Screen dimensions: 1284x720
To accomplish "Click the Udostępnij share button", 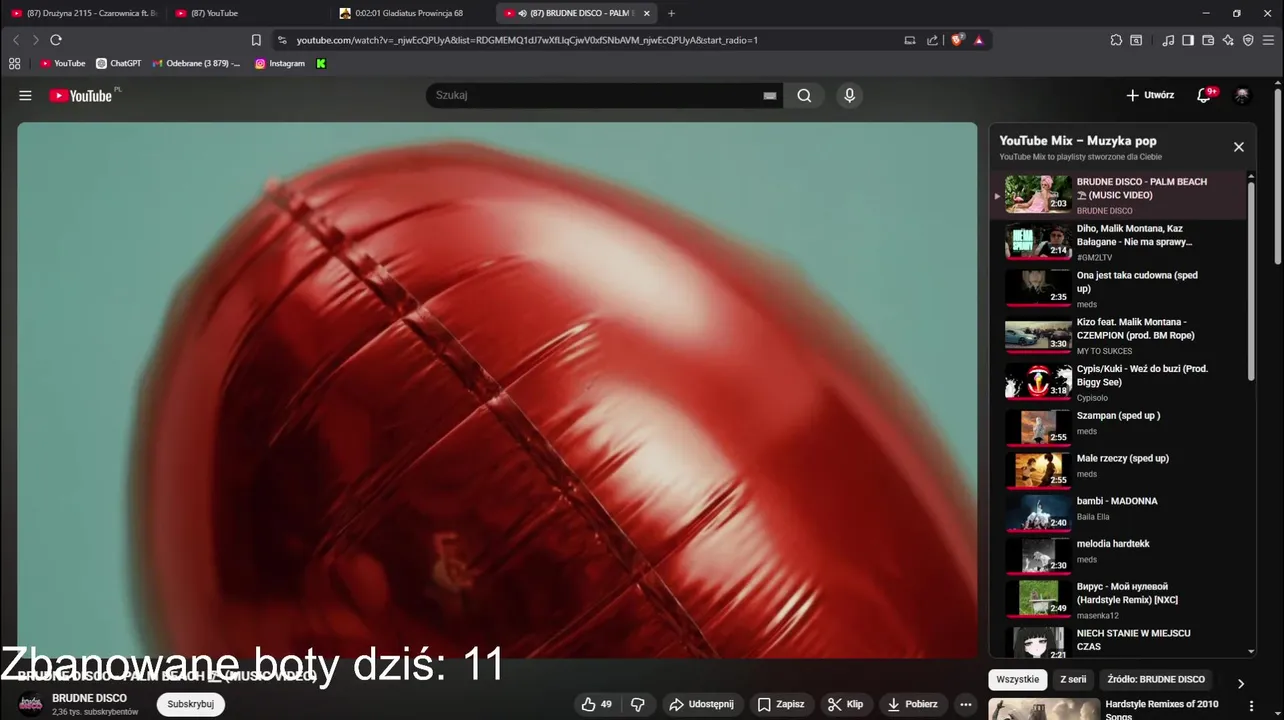I will pos(702,704).
